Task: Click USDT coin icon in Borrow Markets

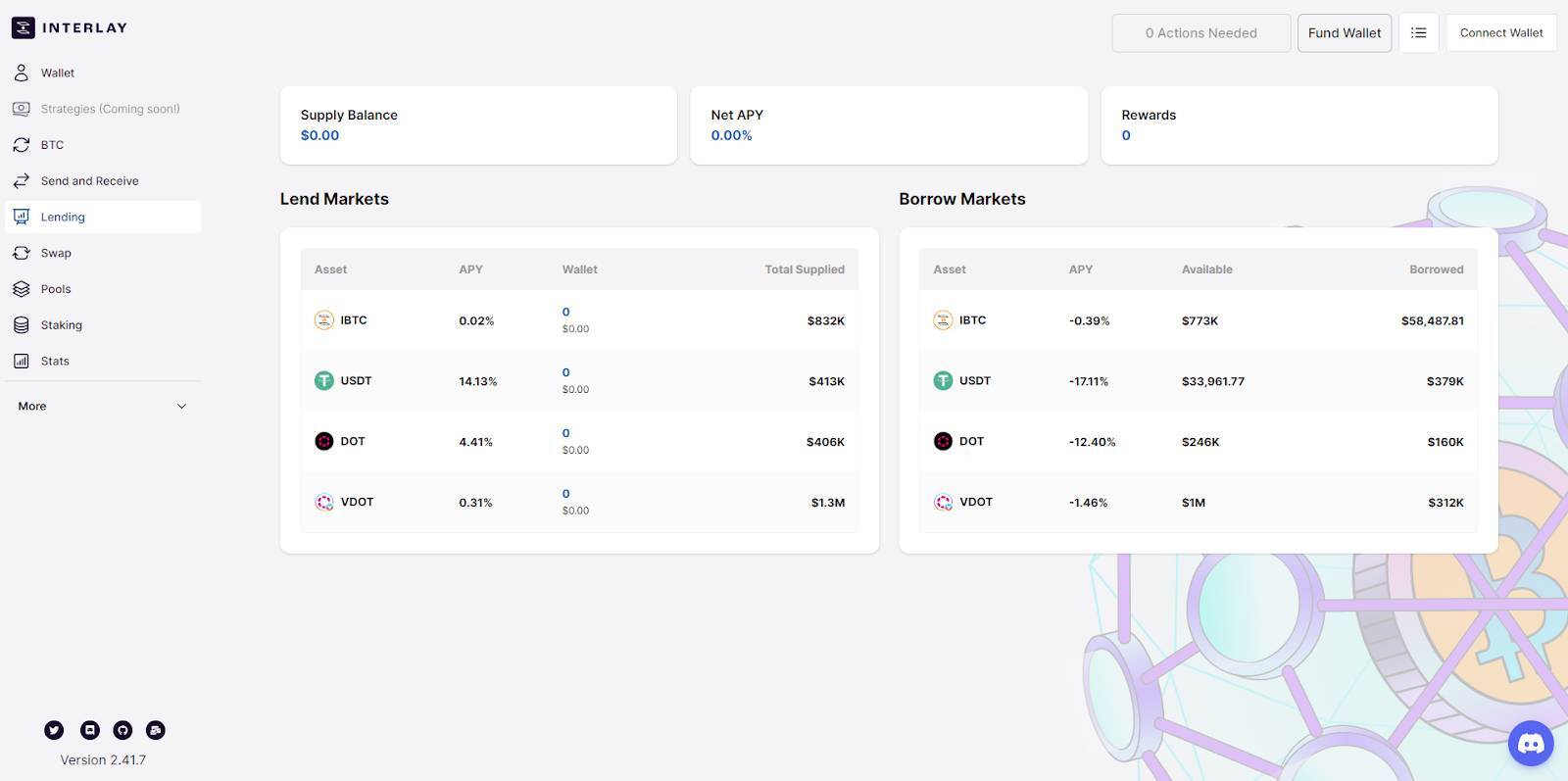Action: pyautogui.click(x=943, y=380)
